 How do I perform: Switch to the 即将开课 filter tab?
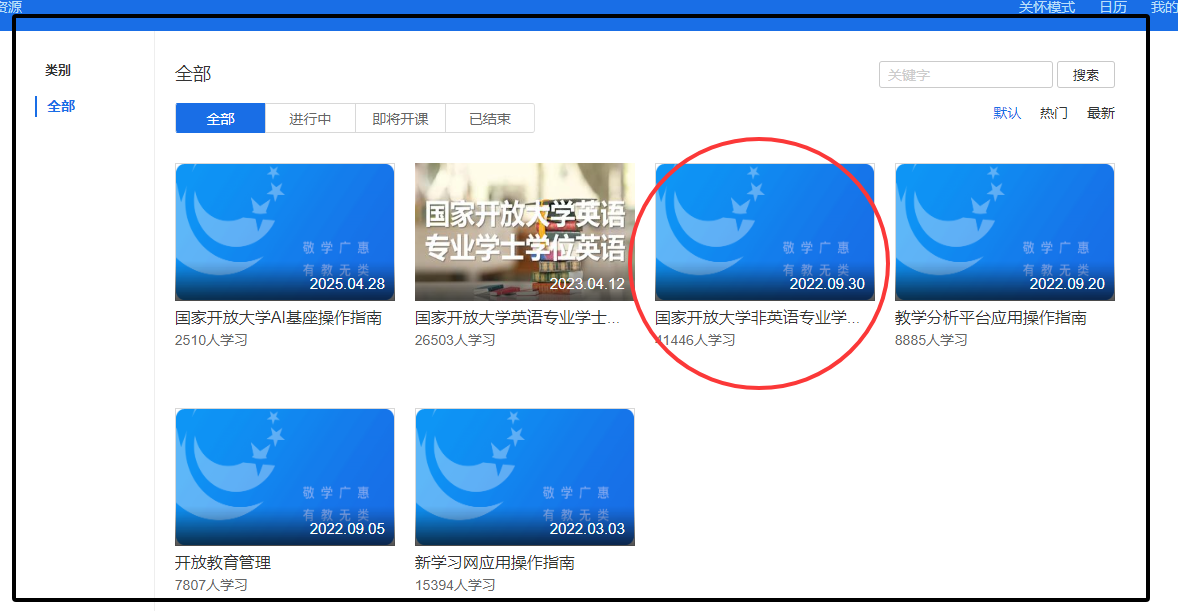(400, 119)
